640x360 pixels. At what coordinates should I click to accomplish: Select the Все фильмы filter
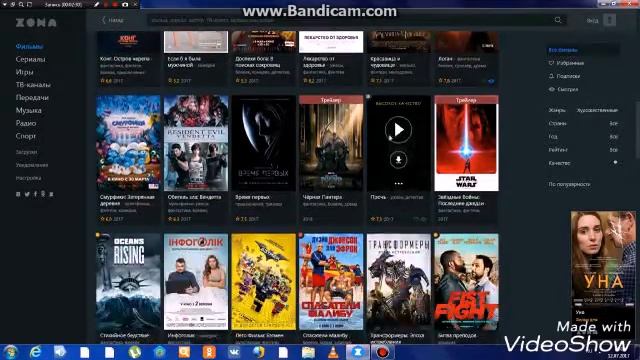(563, 50)
